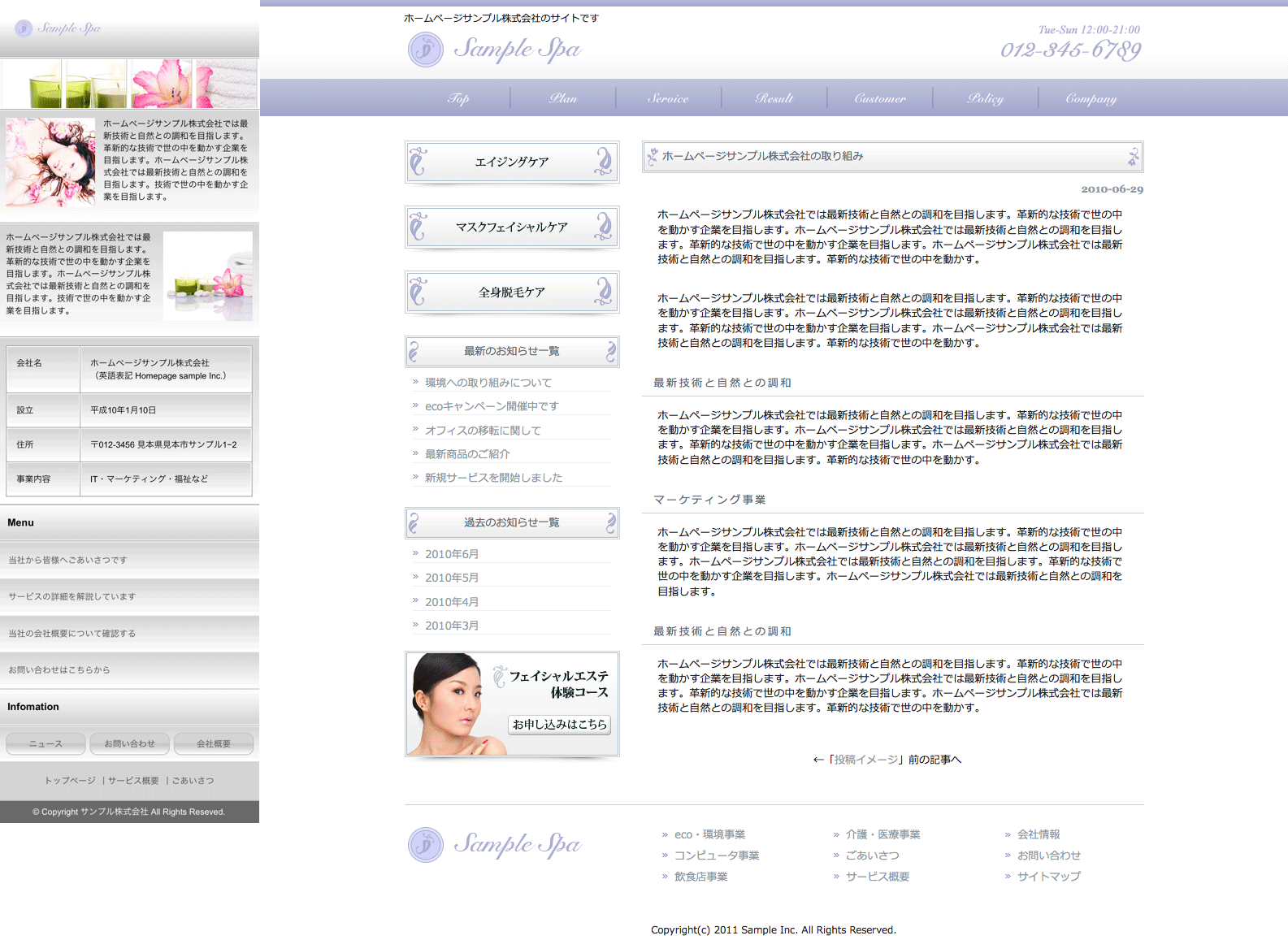The width and height of the screenshot is (1288, 940).
Task: Click the ニュース button in sidebar
Action: [x=46, y=743]
